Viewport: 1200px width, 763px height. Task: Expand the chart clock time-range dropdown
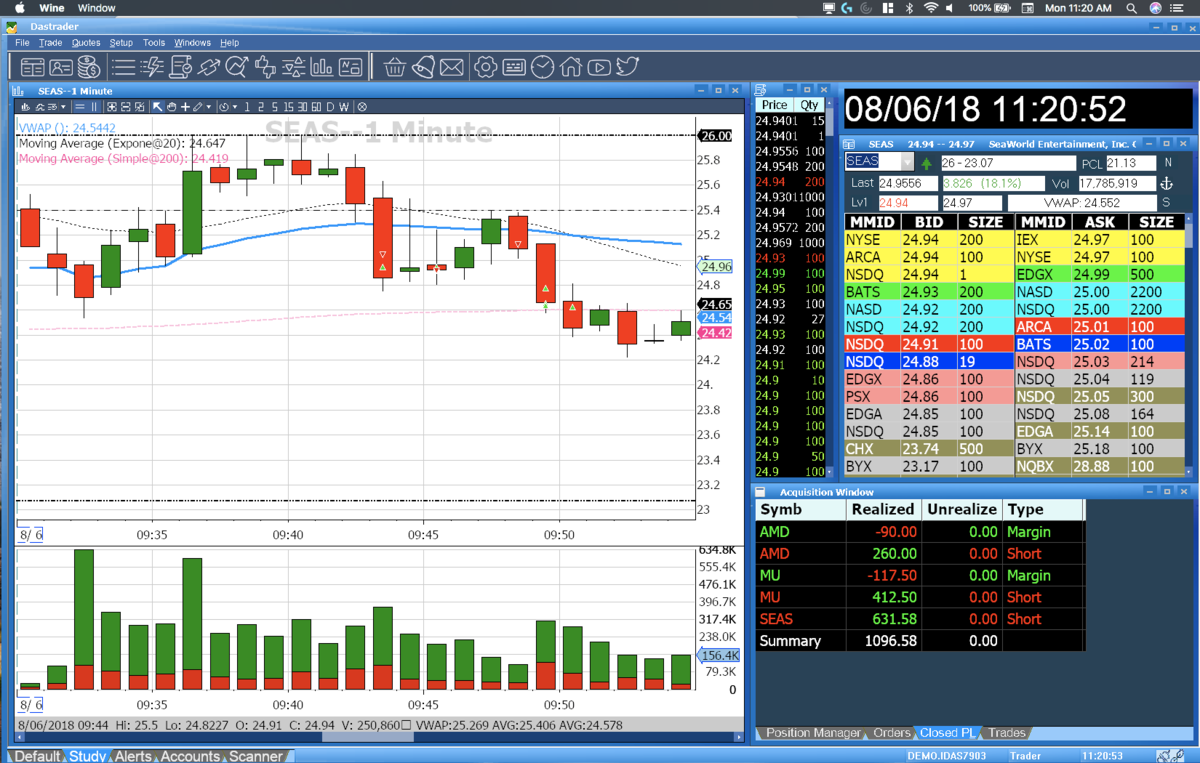point(235,107)
